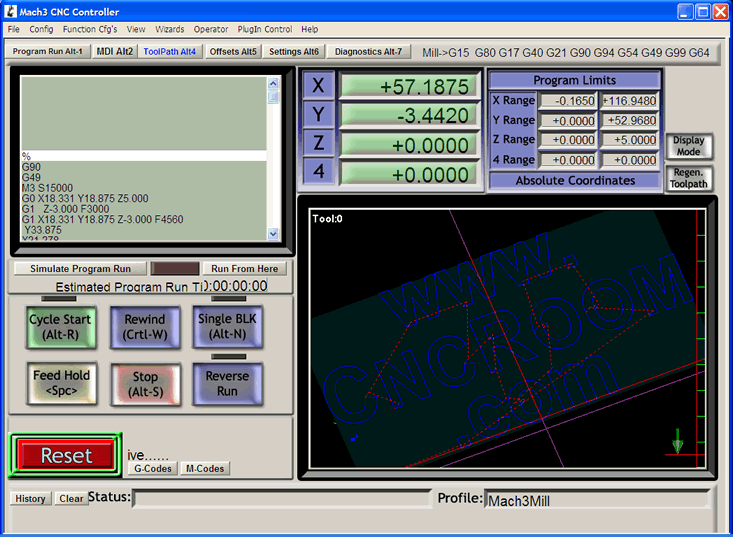Click the Absolute Coordinates label
The width and height of the screenshot is (733, 537).
tap(575, 180)
